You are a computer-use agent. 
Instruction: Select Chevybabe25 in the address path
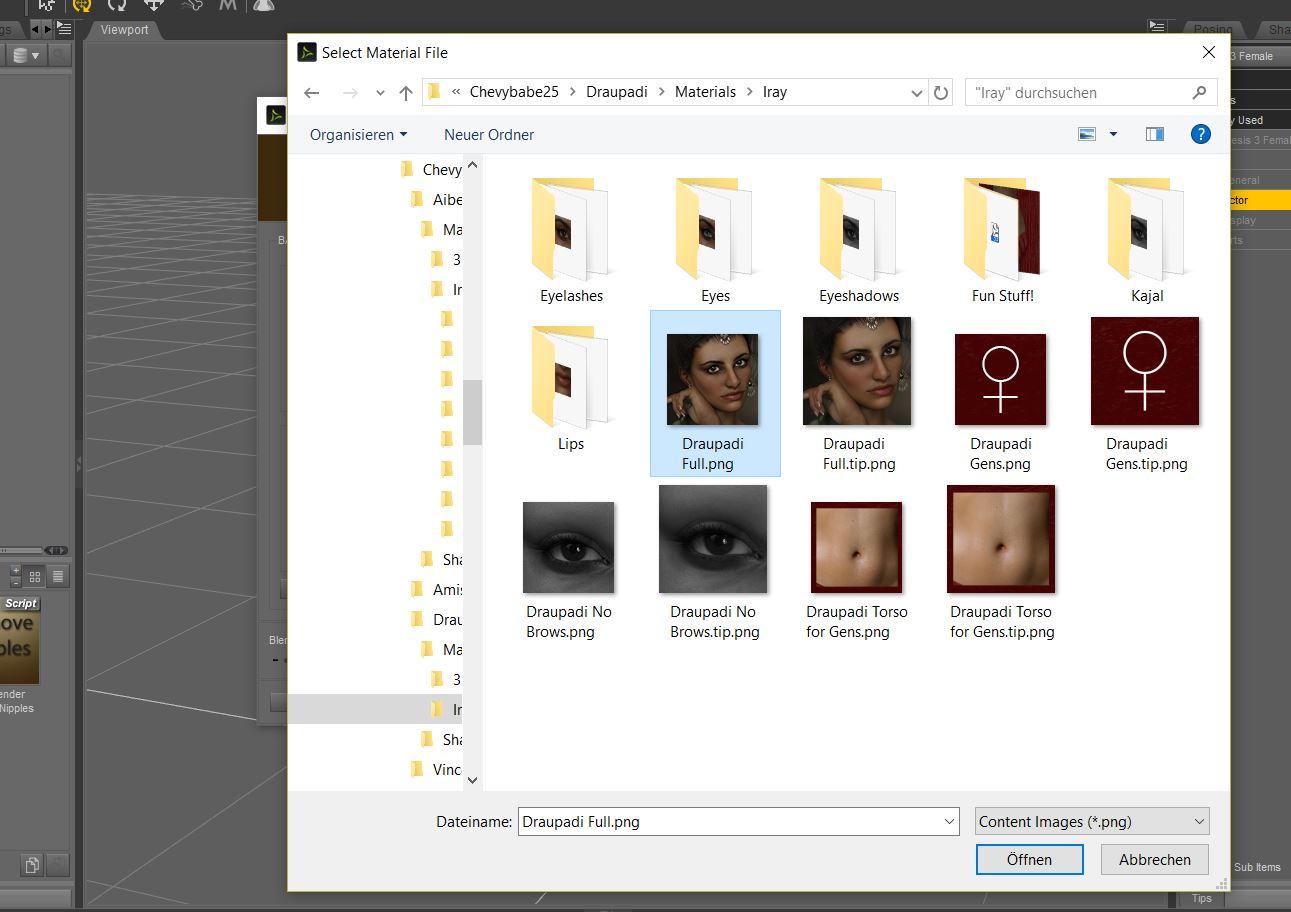tap(514, 92)
